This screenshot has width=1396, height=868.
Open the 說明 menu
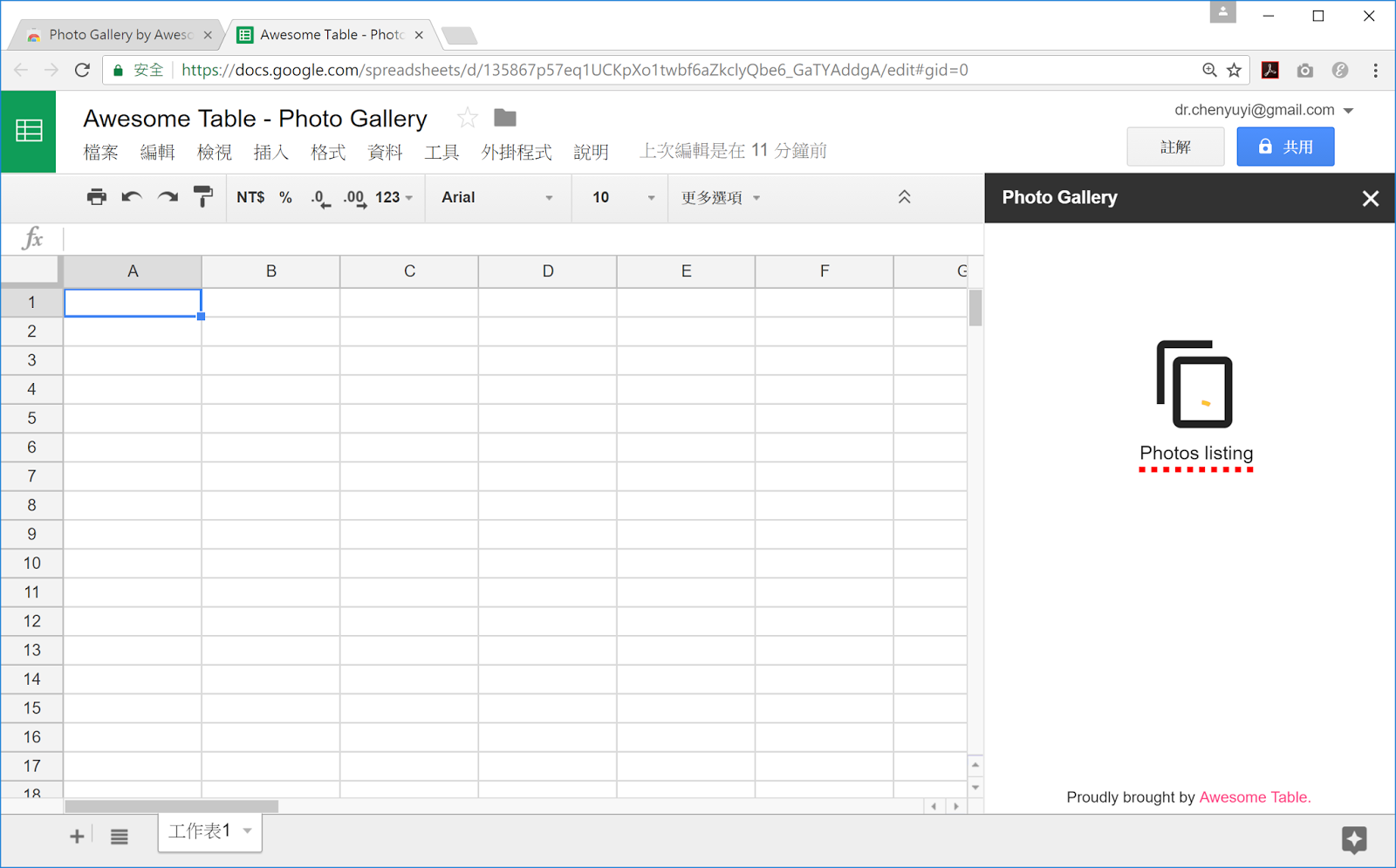click(x=591, y=152)
